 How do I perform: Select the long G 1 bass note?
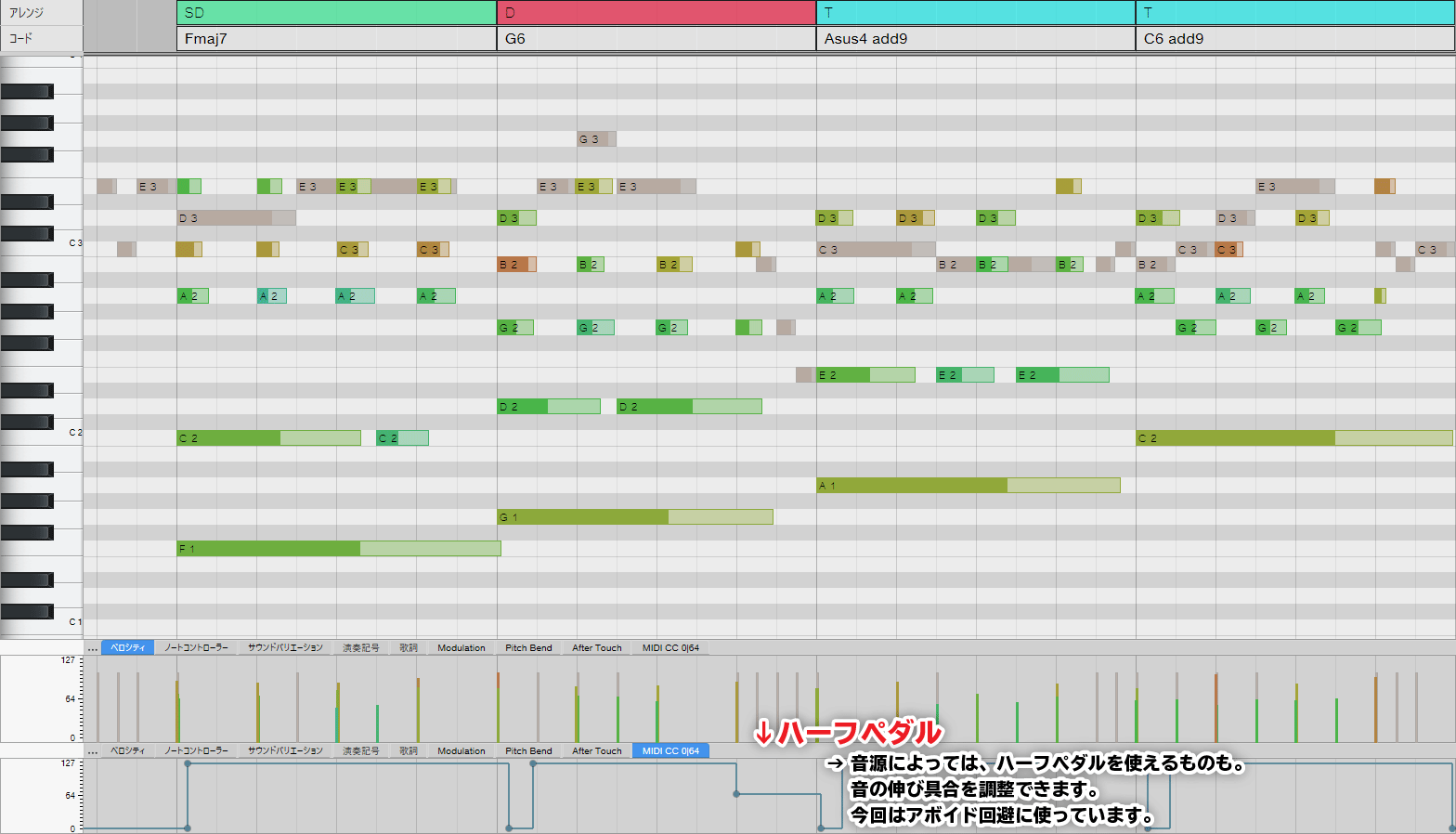coord(635,517)
